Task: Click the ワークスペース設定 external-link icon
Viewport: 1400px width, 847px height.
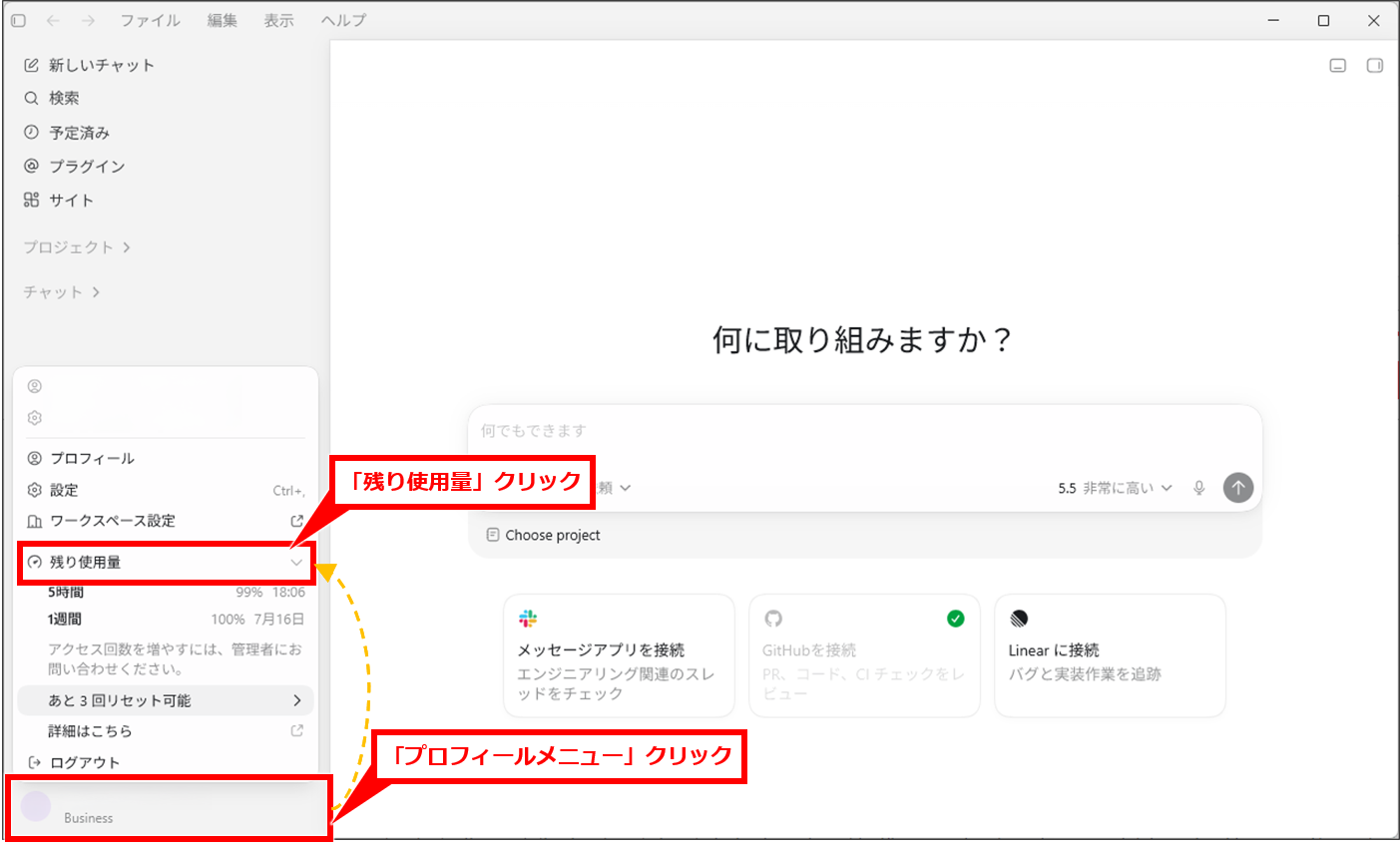Action: (296, 521)
